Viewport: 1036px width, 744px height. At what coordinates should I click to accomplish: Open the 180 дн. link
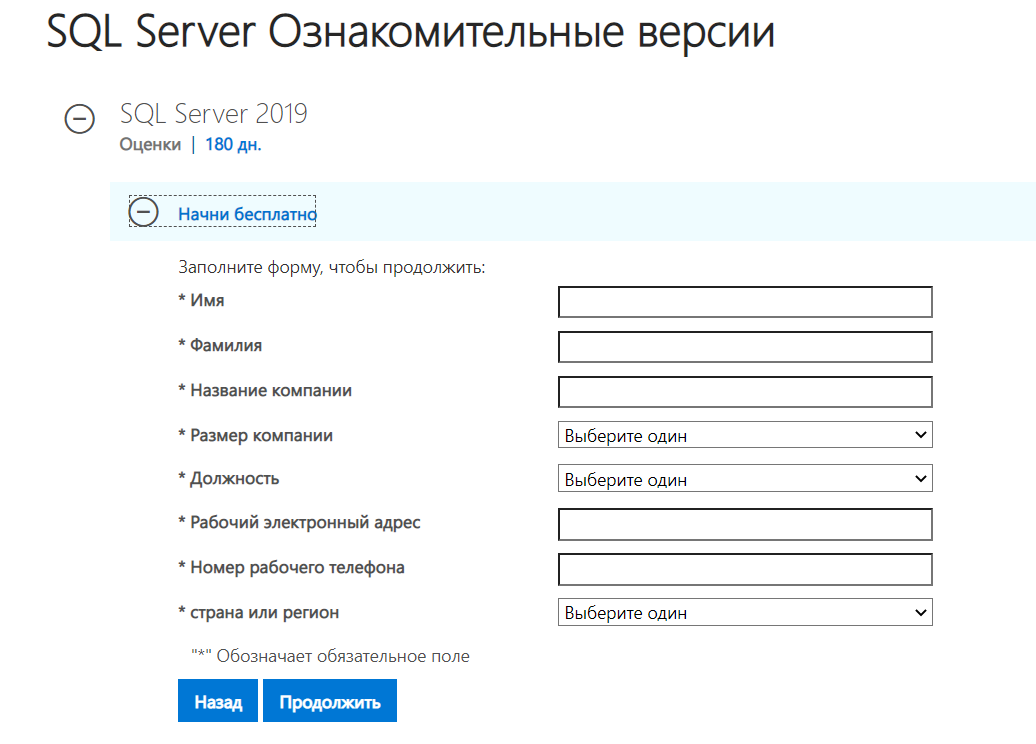coord(233,144)
